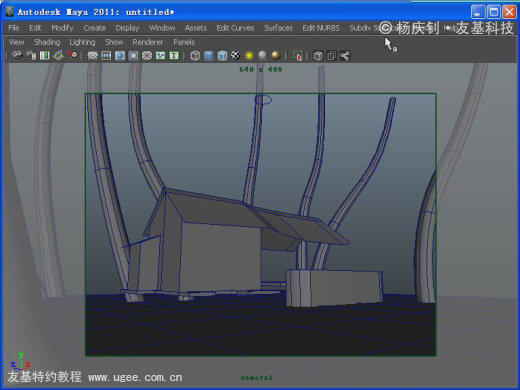Switch to Smooth Shade All icon
520x390 pixels.
click(x=209, y=56)
